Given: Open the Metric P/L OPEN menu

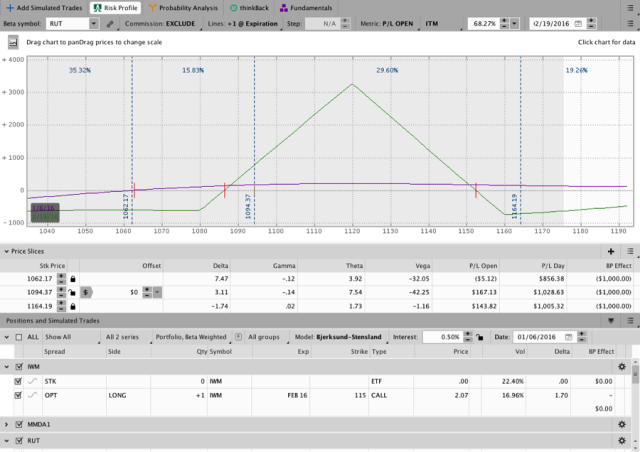Looking at the screenshot, I should point(387,24).
